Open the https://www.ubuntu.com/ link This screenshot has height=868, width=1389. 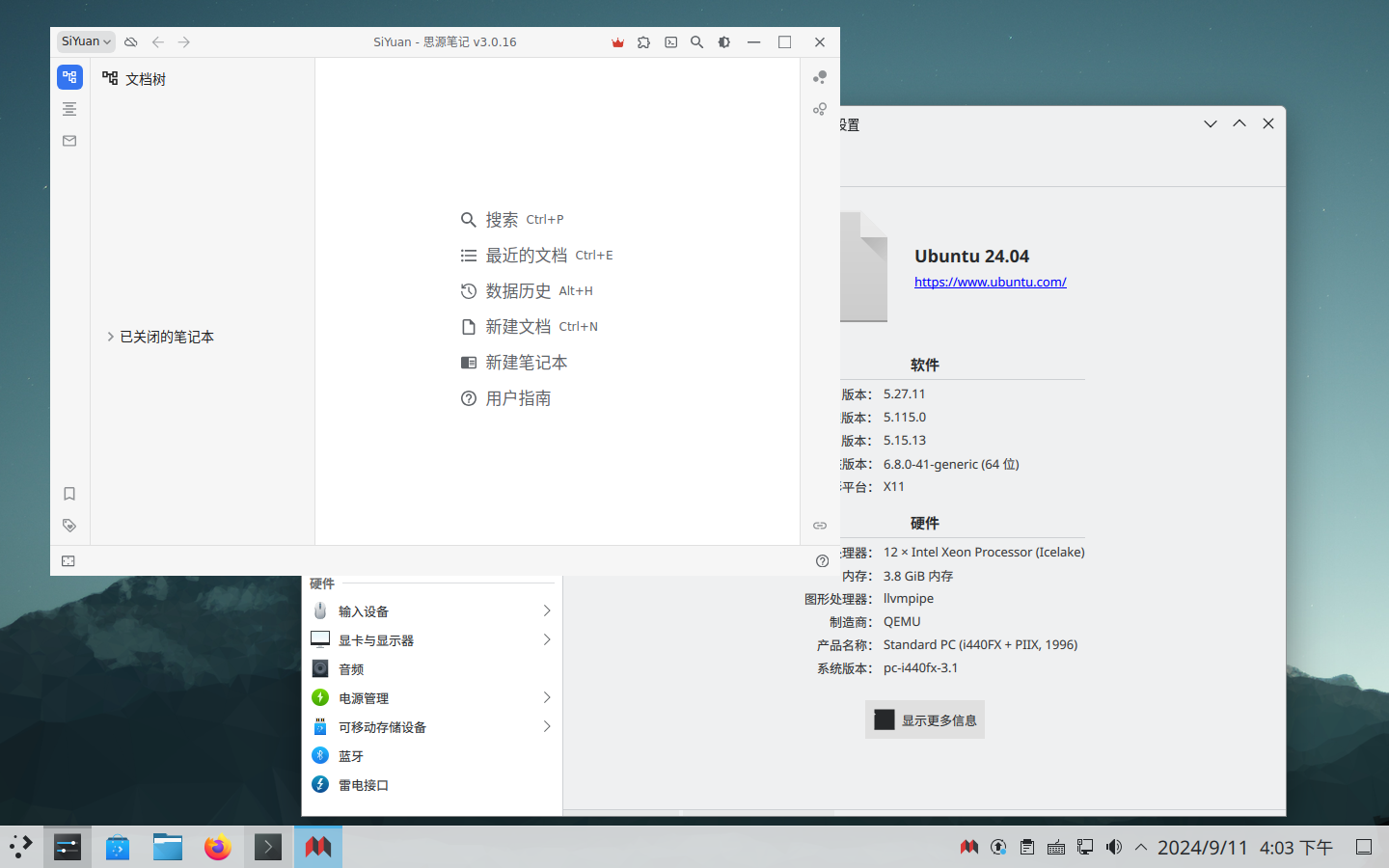tap(991, 282)
